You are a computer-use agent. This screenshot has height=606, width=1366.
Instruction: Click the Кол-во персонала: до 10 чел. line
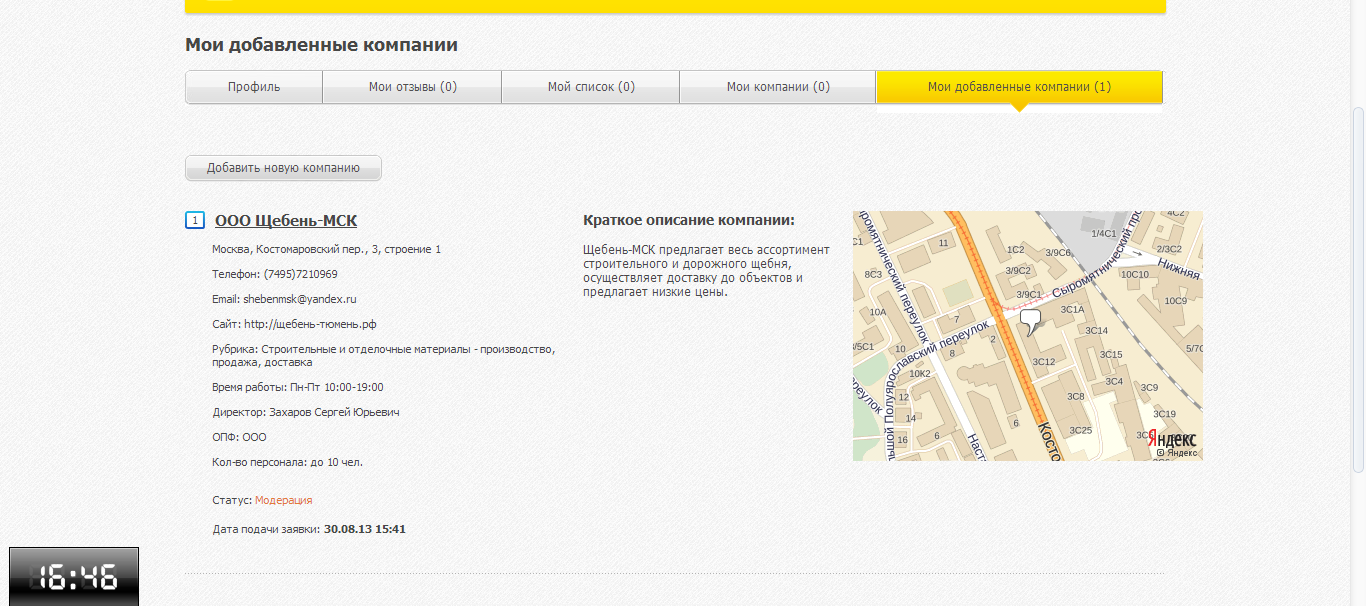[288, 462]
